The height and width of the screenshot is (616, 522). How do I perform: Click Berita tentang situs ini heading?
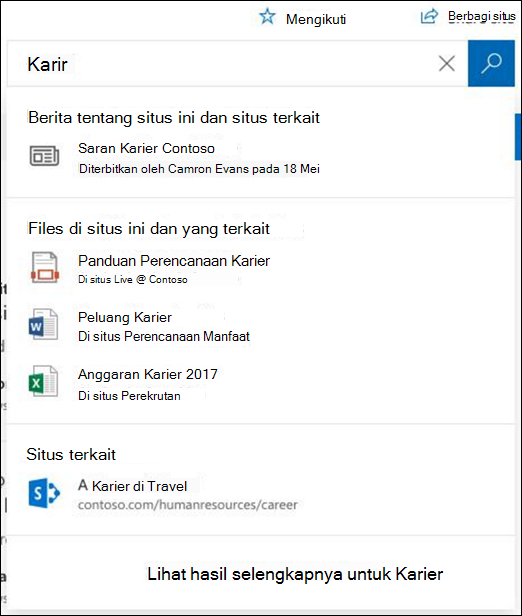click(174, 117)
